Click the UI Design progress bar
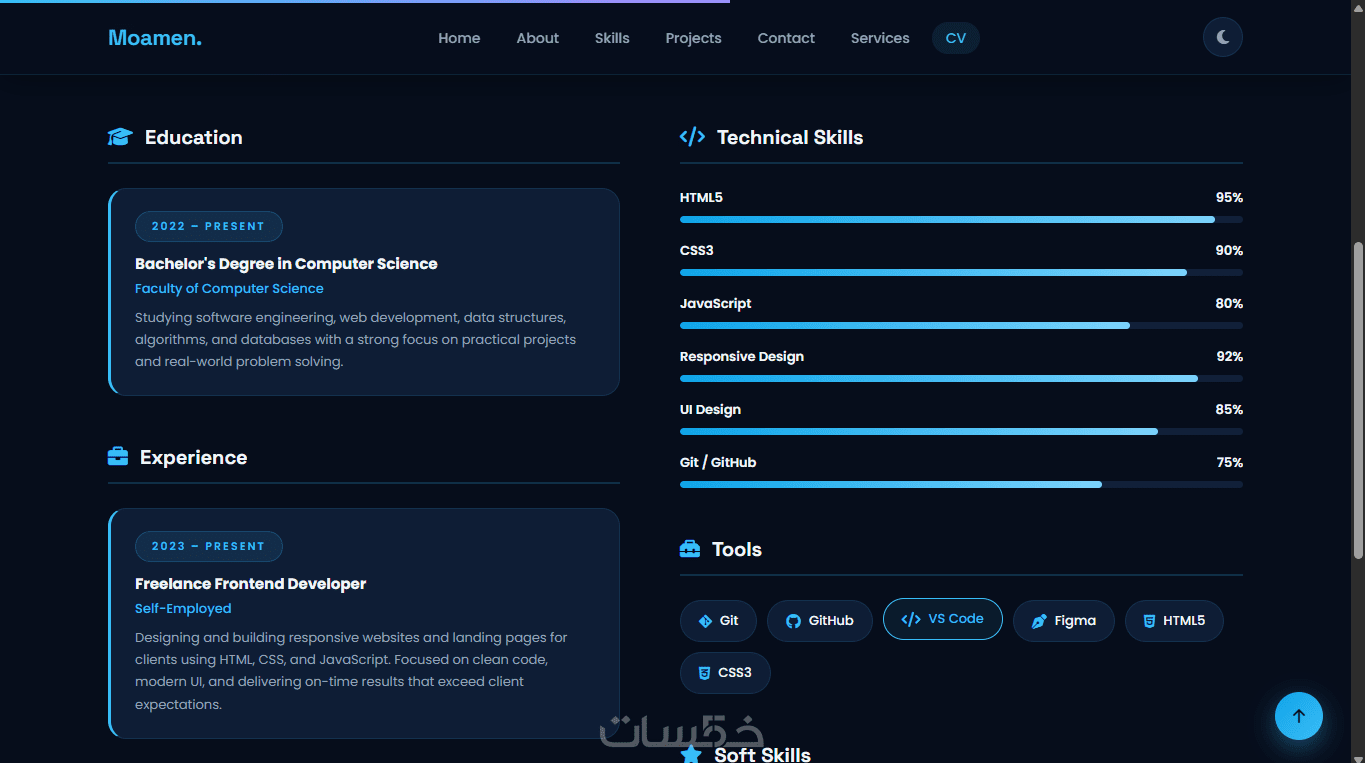The image size is (1365, 763). (x=961, y=431)
